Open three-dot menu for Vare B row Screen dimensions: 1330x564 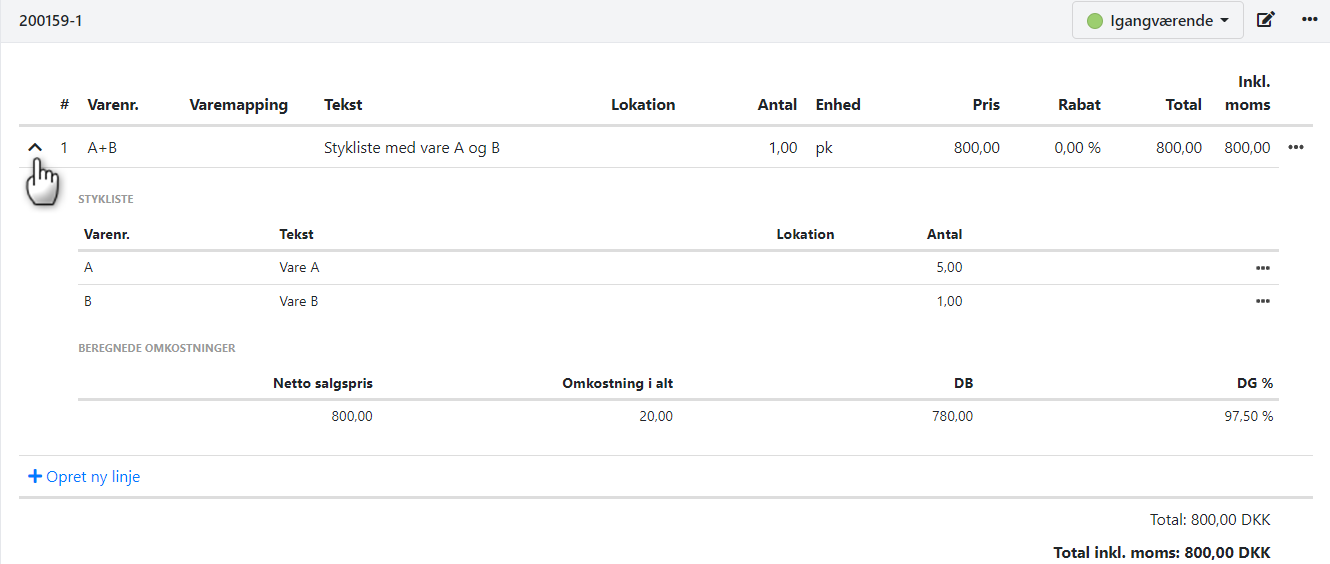pos(1263,301)
